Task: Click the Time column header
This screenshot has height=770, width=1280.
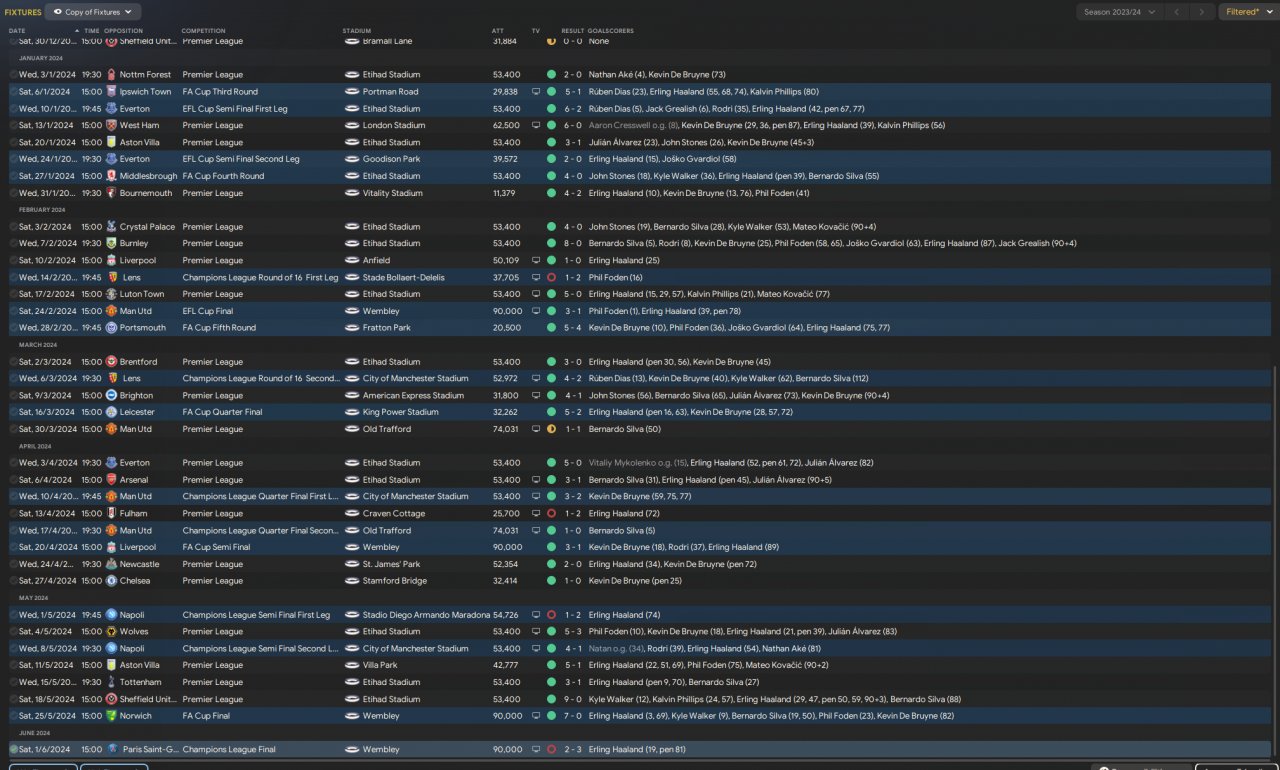Action: pos(92,31)
